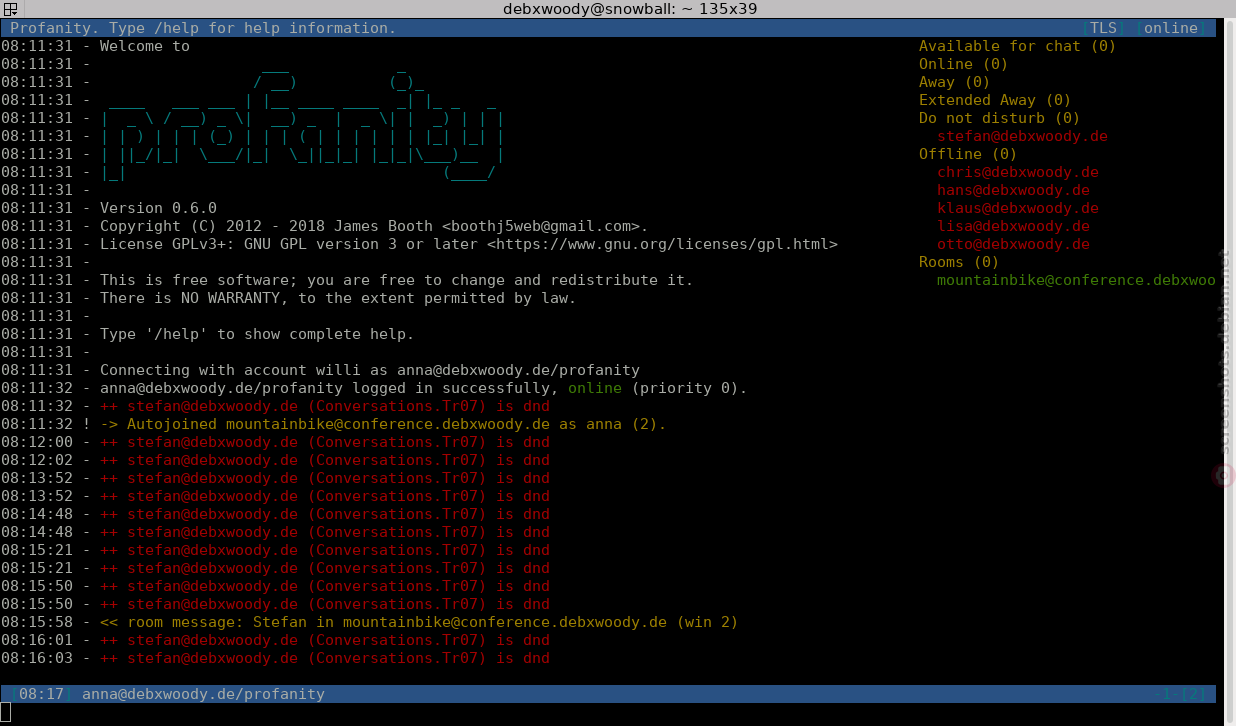Select the mountainbike@conference room in the roster
Screen dimensions: 1236x726
click(x=1076, y=280)
